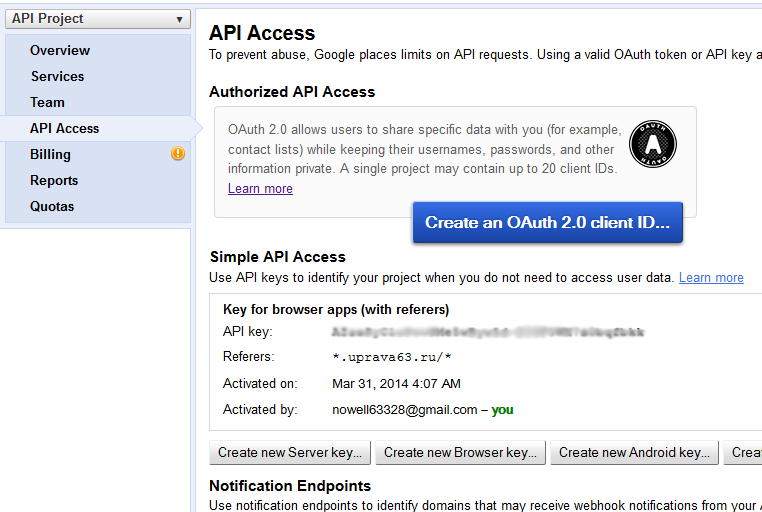The image size is (762, 512).
Task: Click the referers value *.uprava63.ru/*
Action: (x=390, y=357)
